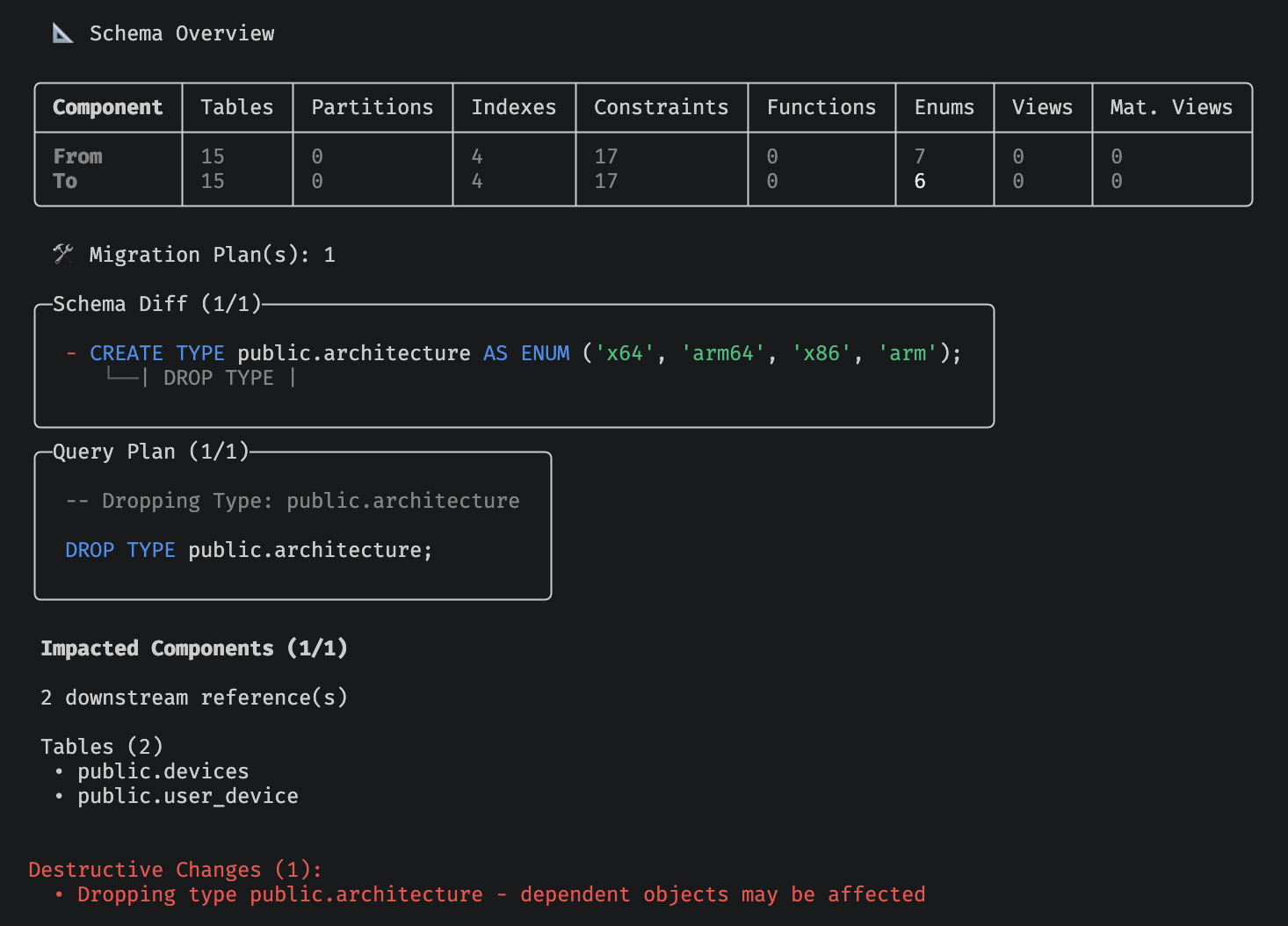Click the Tables (2) label

(x=102, y=747)
